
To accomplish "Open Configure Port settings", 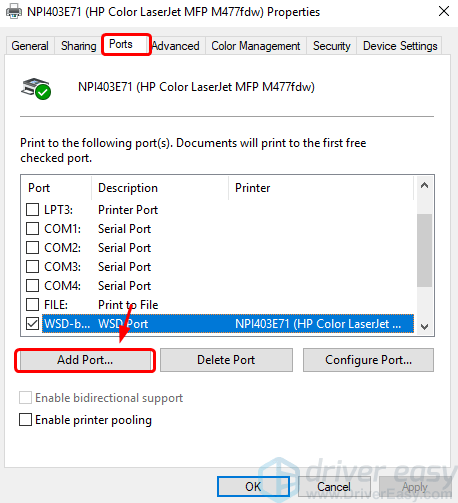I will point(368,360).
